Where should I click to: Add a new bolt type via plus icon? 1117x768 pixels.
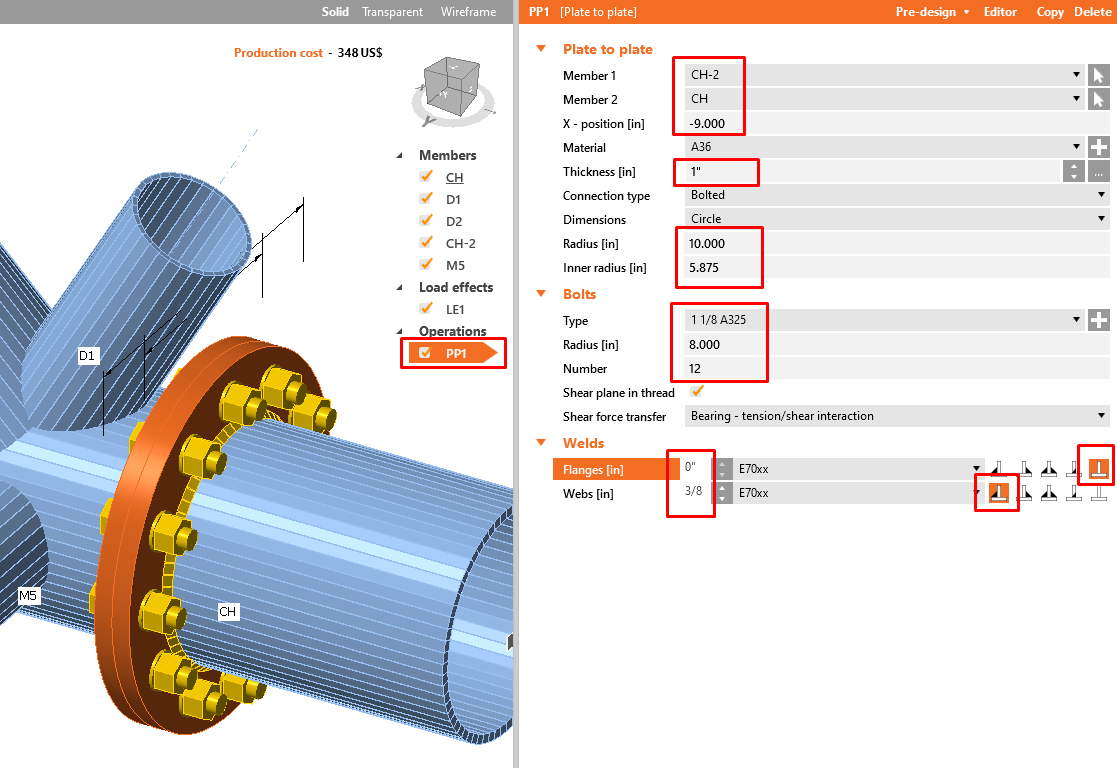tap(1098, 320)
